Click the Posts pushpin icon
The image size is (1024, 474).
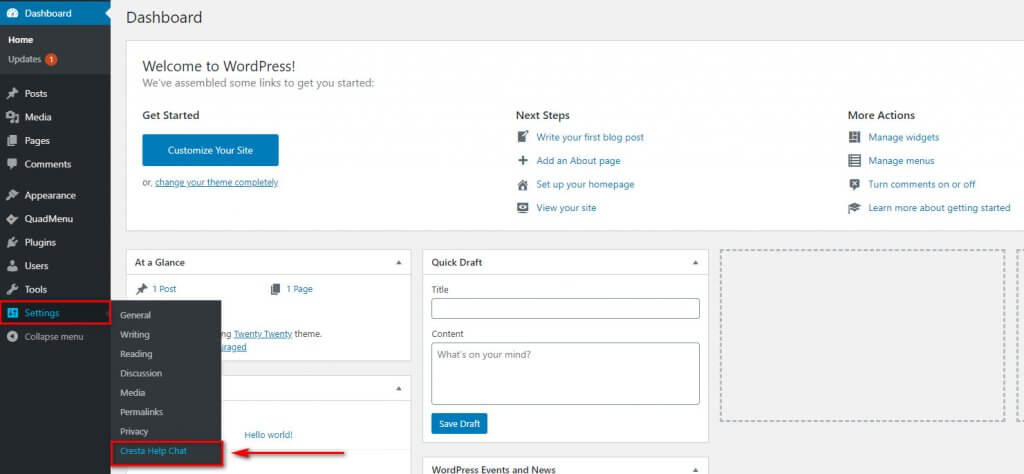pos(12,93)
